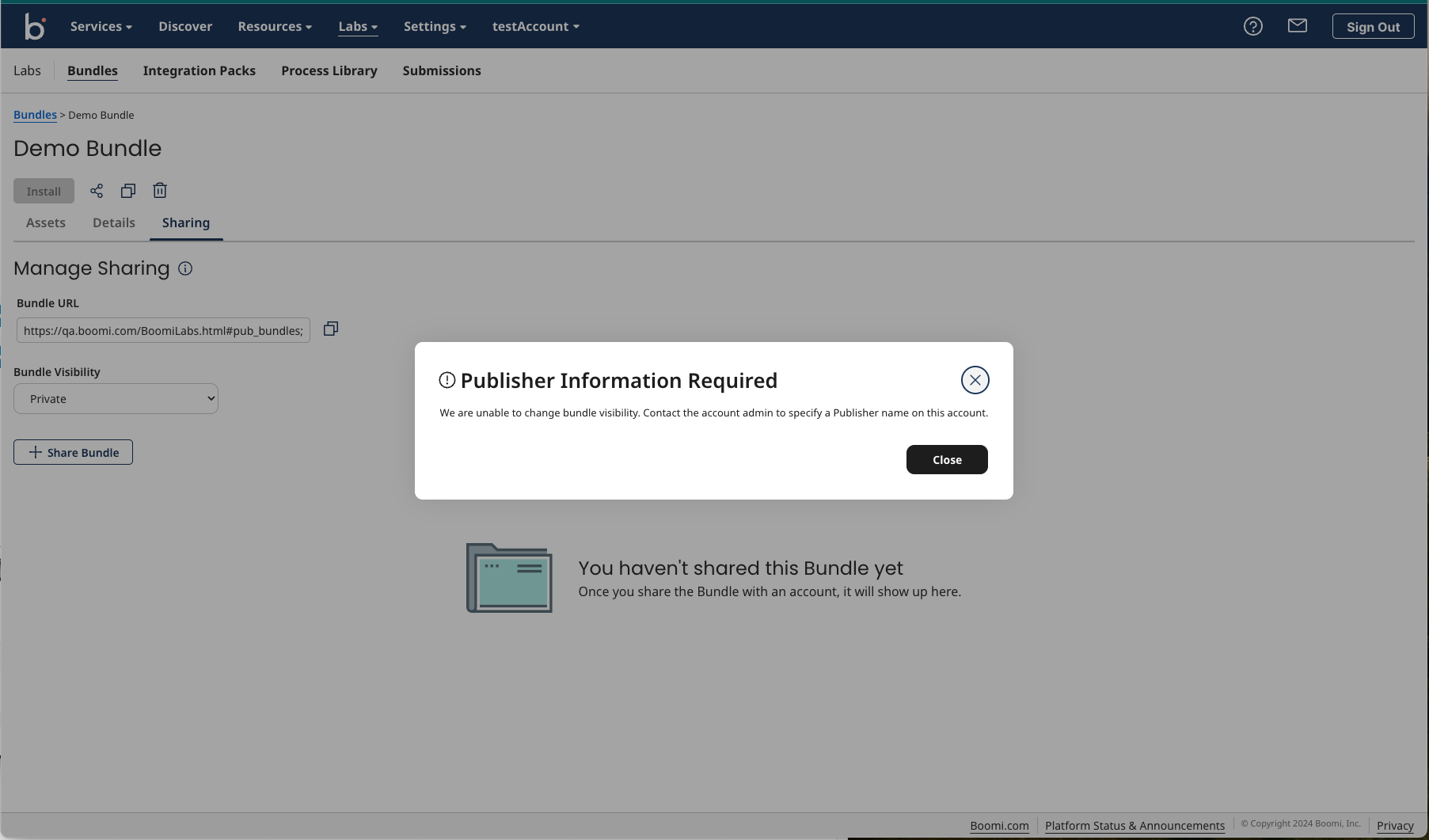Click the Bundle URL text field
The width and height of the screenshot is (1429, 840).
163,331
